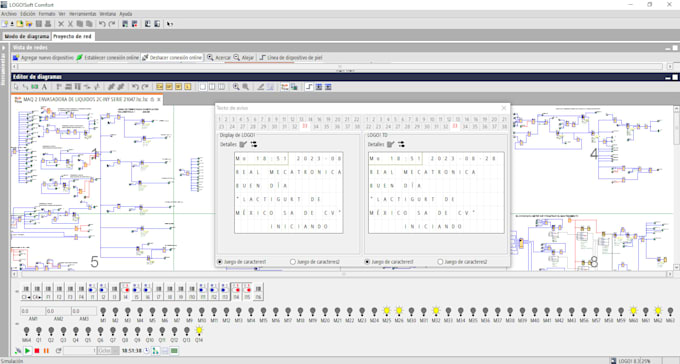The image size is (680, 364).
Task: Click network view horizontal scrollbar left arrow
Action: [x=15, y=66]
